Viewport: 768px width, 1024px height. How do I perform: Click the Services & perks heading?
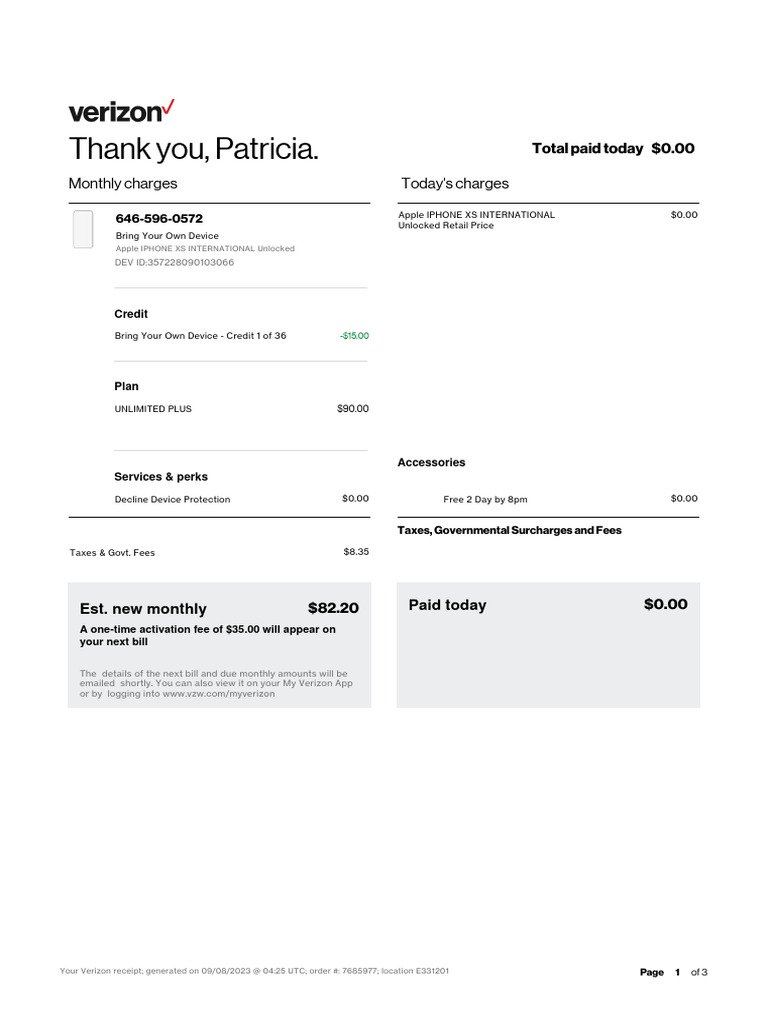click(x=161, y=477)
